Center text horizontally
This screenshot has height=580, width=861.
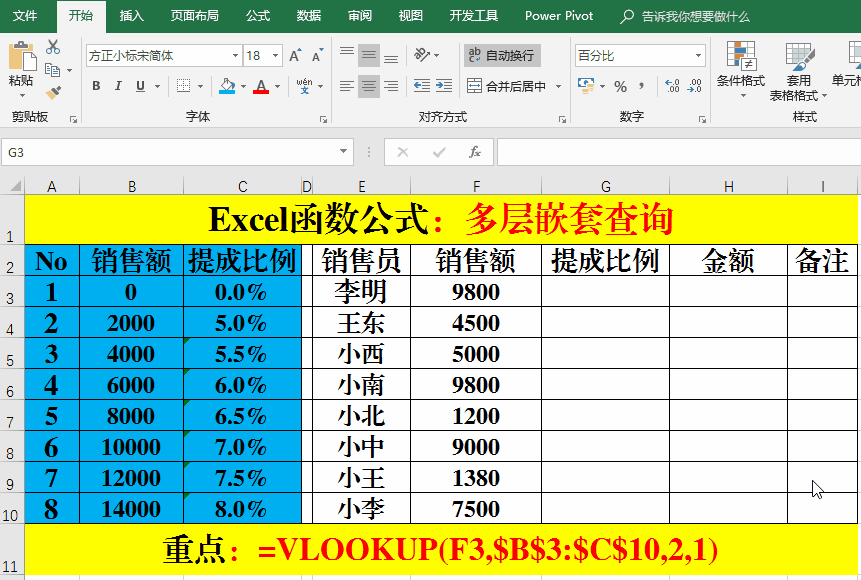point(369,86)
